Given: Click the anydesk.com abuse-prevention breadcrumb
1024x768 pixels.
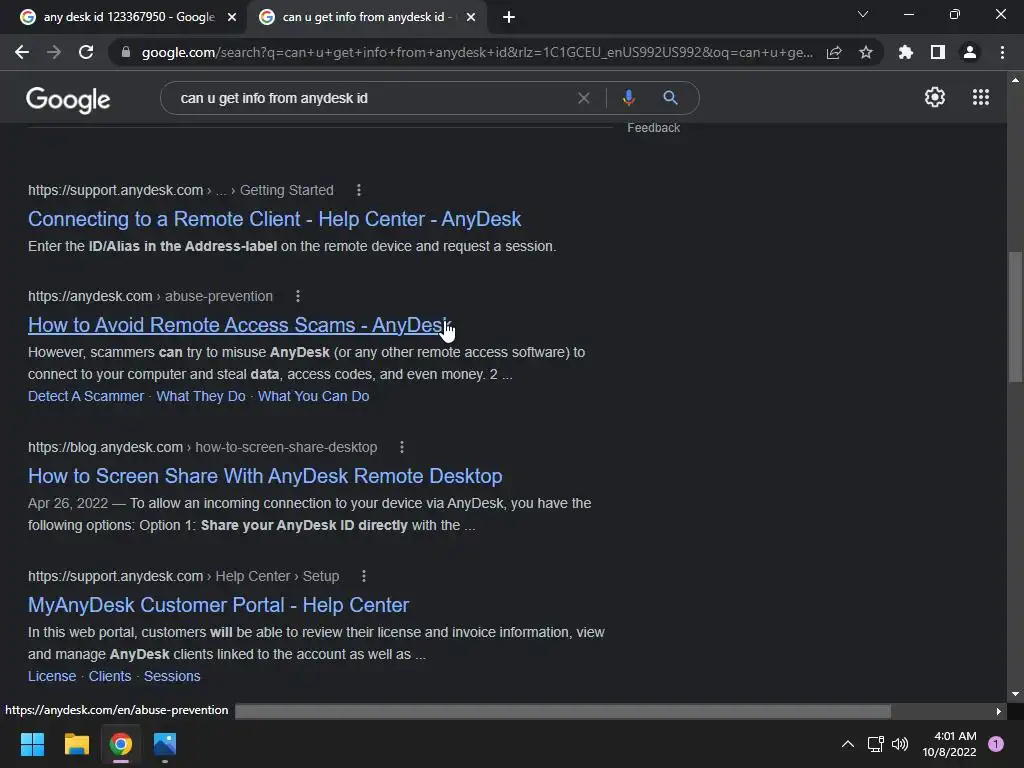Looking at the screenshot, I should point(150,296).
